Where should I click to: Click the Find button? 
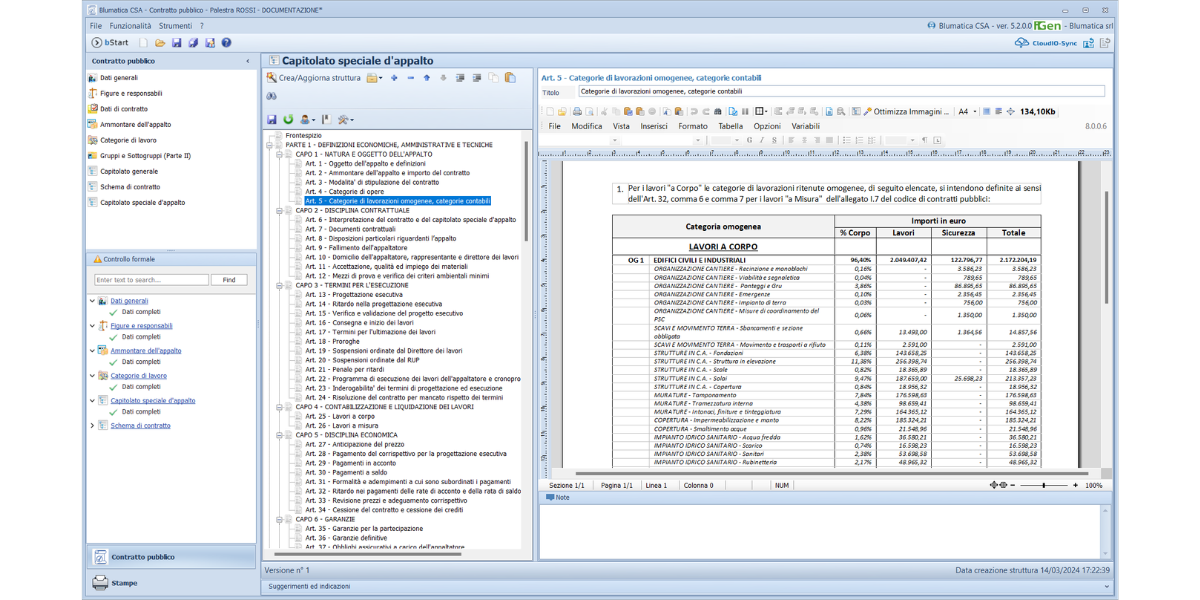(229, 280)
